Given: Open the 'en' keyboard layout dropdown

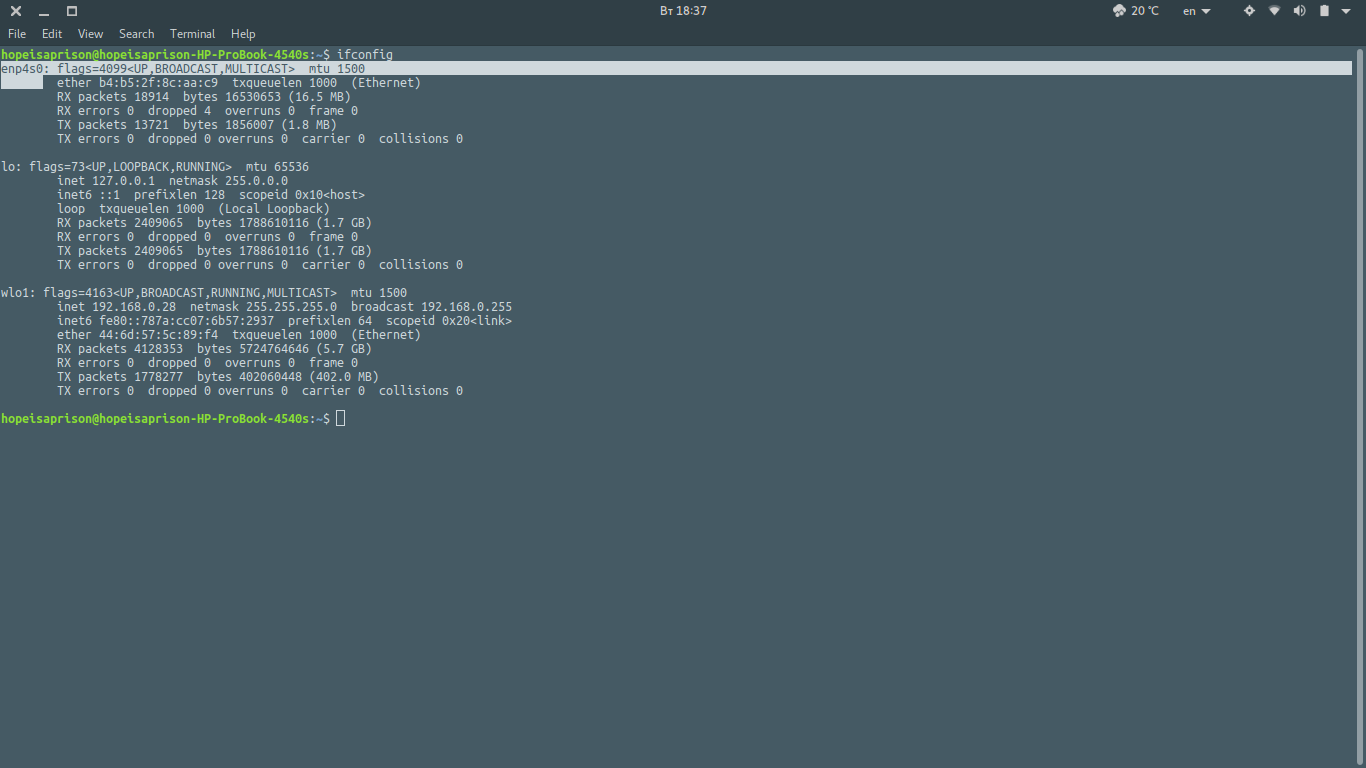Looking at the screenshot, I should (x=1196, y=11).
